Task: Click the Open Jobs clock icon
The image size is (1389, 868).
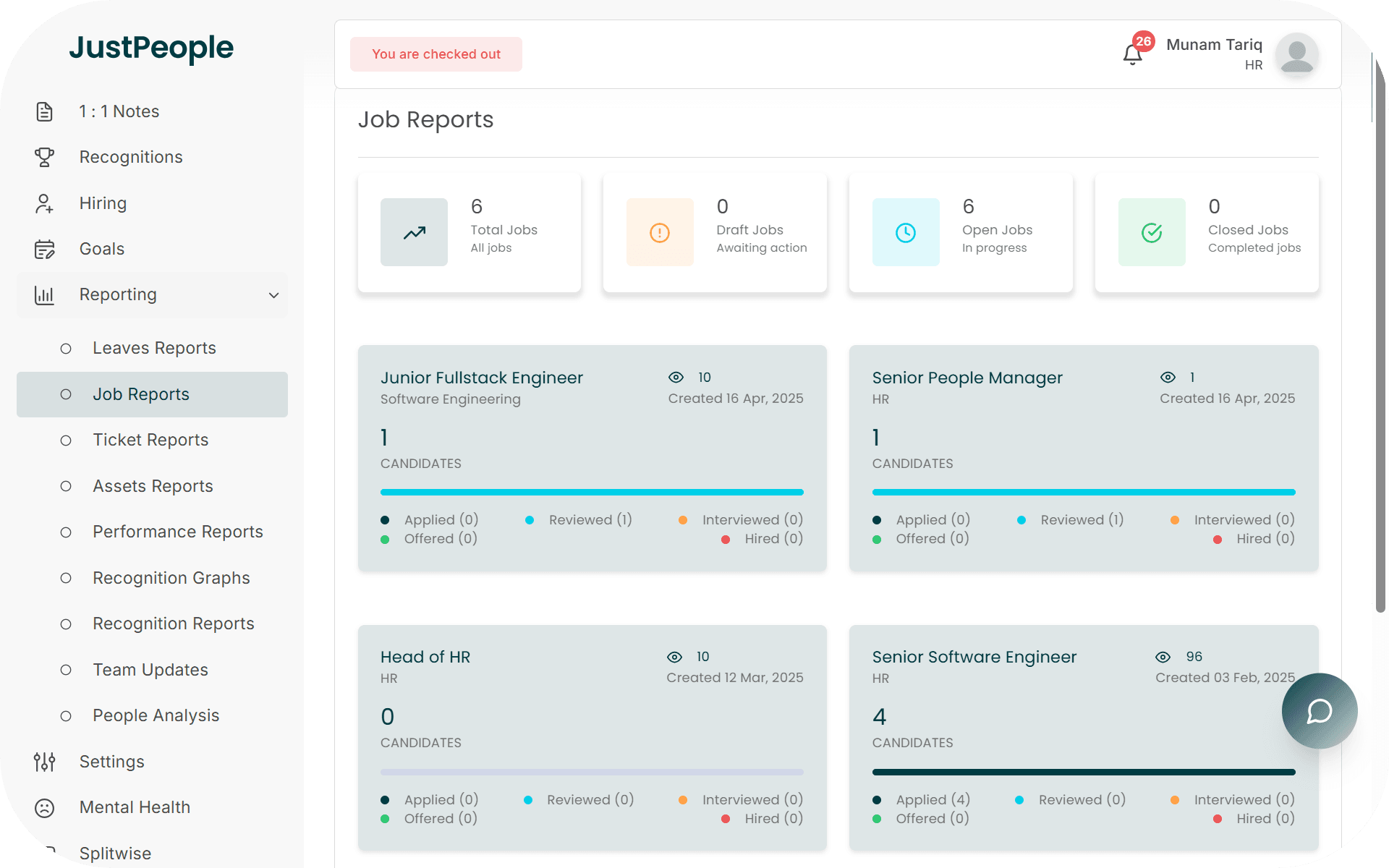Action: click(x=905, y=232)
